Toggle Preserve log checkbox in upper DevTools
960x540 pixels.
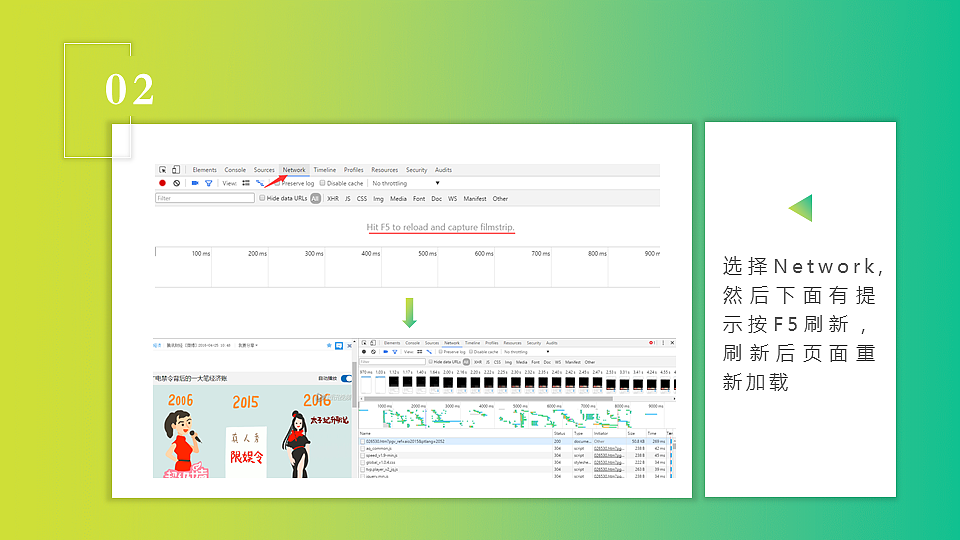(277, 183)
